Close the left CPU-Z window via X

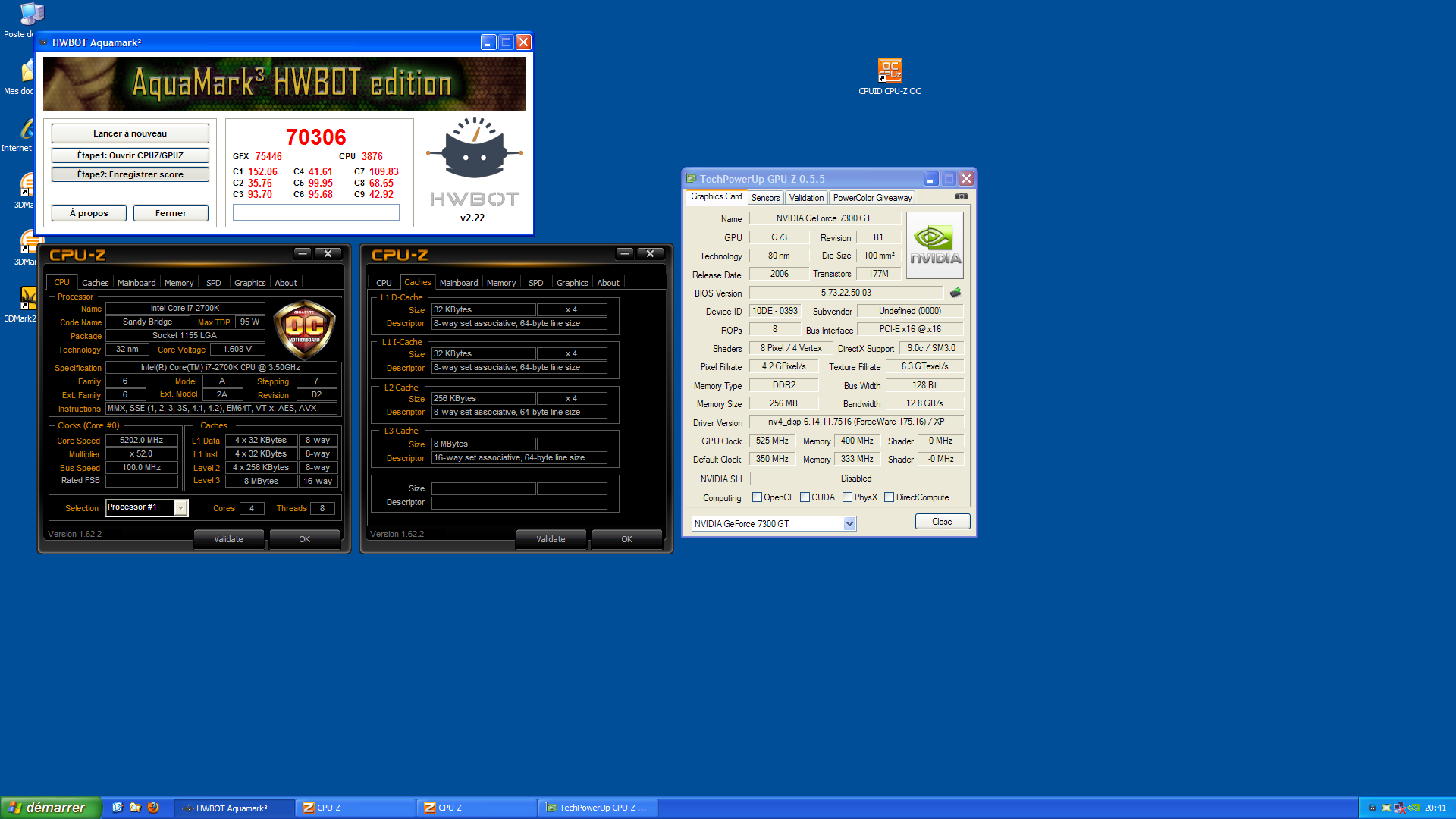[328, 254]
